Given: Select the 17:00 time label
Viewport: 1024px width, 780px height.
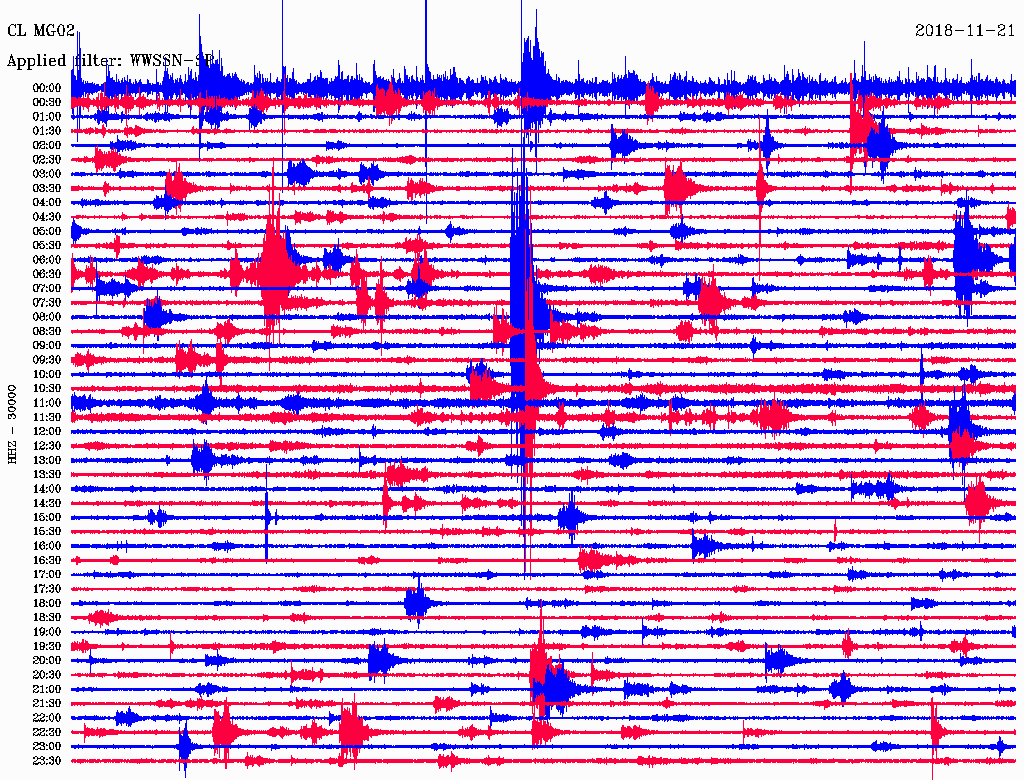Looking at the screenshot, I should 47,575.
